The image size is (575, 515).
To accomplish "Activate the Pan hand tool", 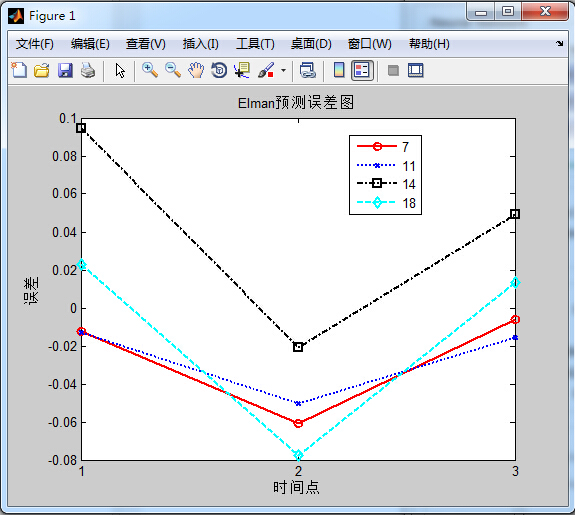I will pos(196,70).
